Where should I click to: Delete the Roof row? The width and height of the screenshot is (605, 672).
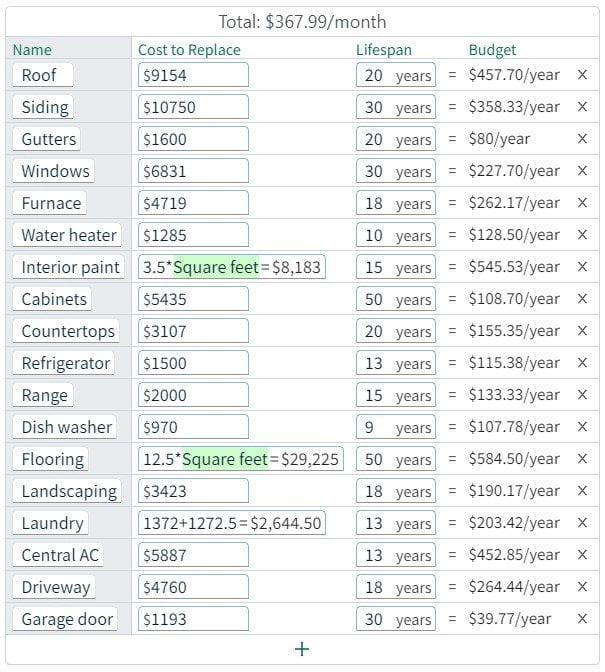click(x=582, y=75)
